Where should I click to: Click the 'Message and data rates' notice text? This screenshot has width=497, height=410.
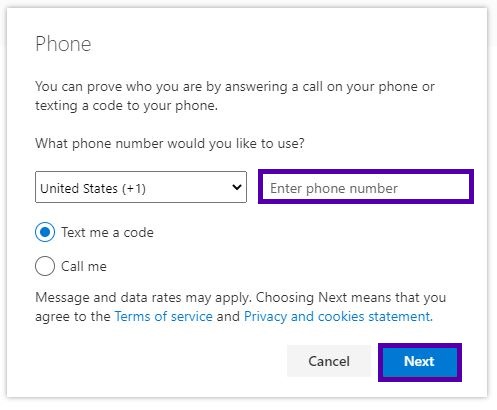[x=241, y=307]
